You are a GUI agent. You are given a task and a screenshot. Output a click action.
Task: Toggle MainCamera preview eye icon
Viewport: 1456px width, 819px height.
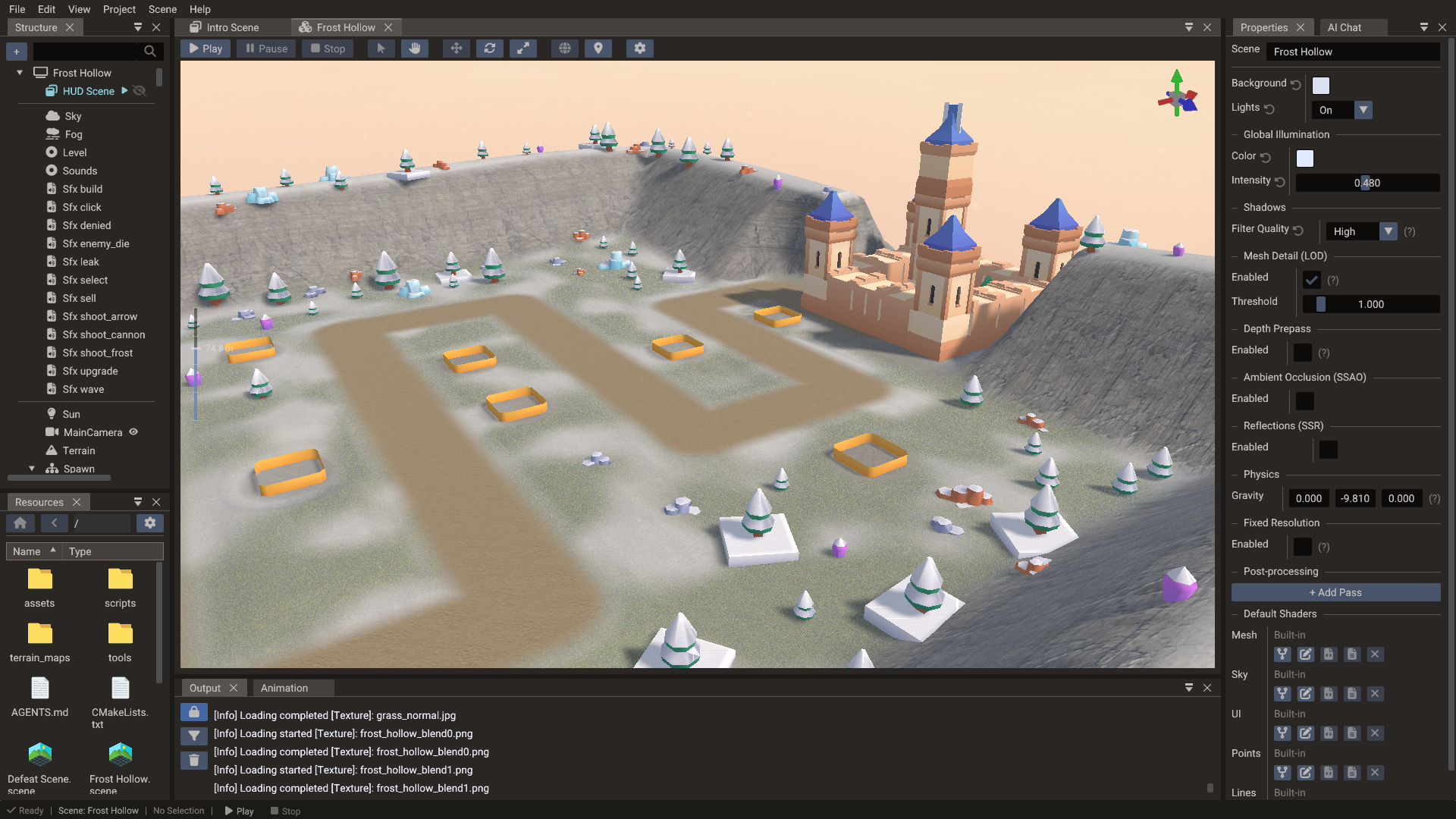(x=133, y=432)
